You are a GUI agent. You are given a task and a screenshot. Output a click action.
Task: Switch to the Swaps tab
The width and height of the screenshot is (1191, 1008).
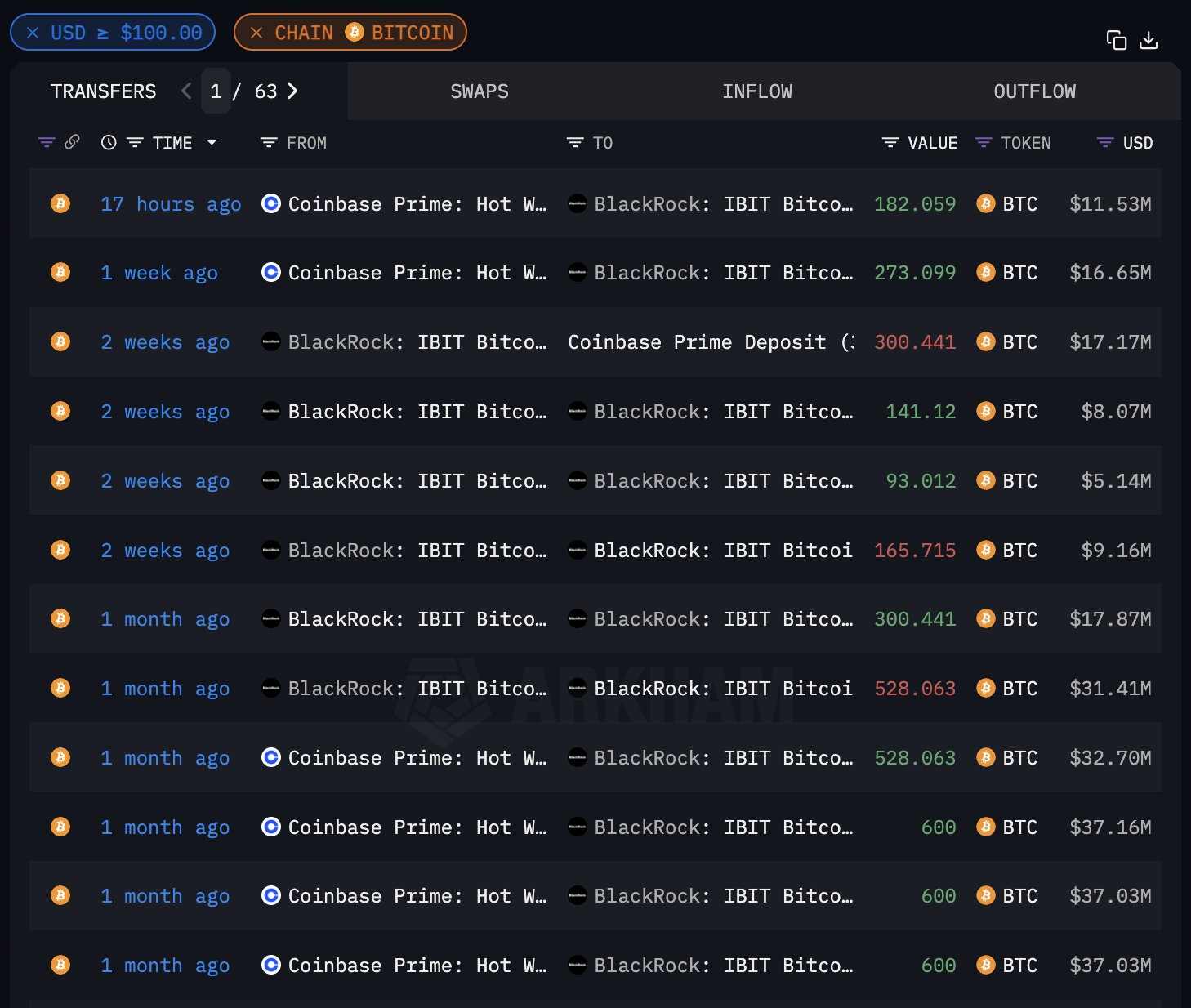click(480, 91)
